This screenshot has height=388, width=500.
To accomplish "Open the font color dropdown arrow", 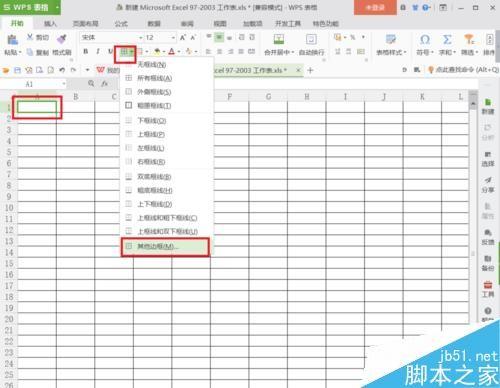I will click(179, 52).
